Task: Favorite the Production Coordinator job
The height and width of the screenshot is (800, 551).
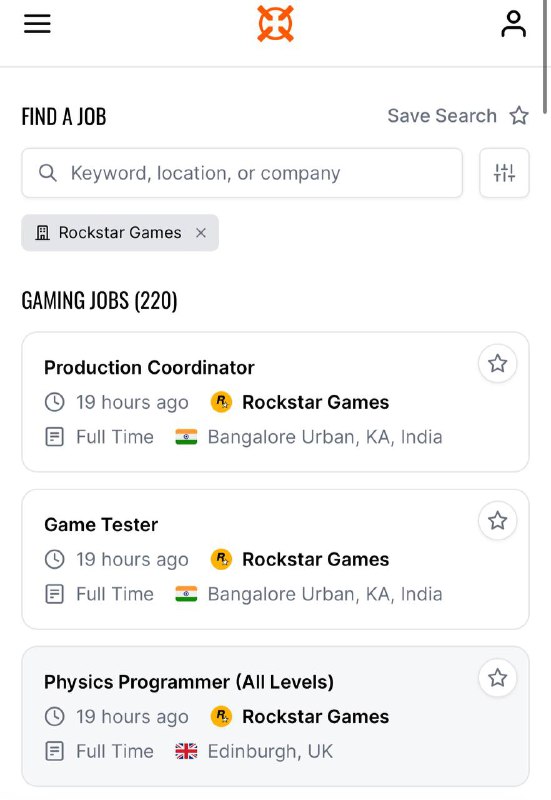Action: click(x=497, y=364)
